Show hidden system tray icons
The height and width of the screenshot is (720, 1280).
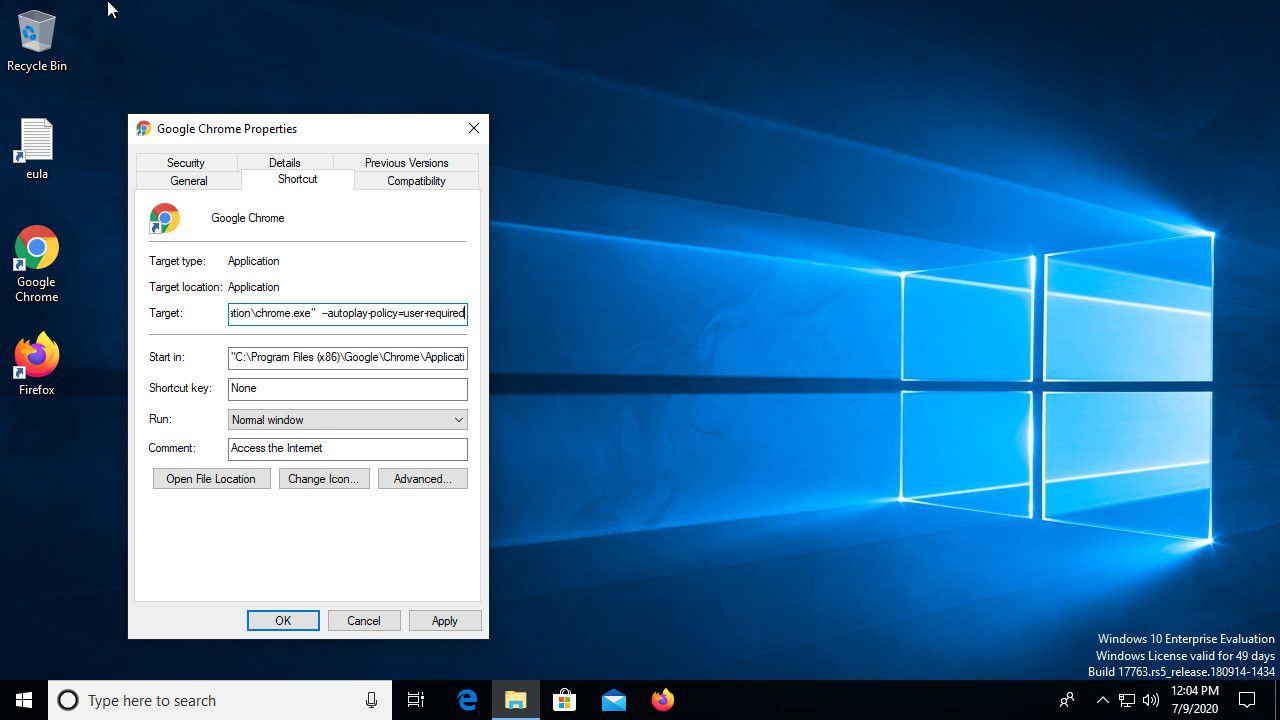(x=1102, y=700)
